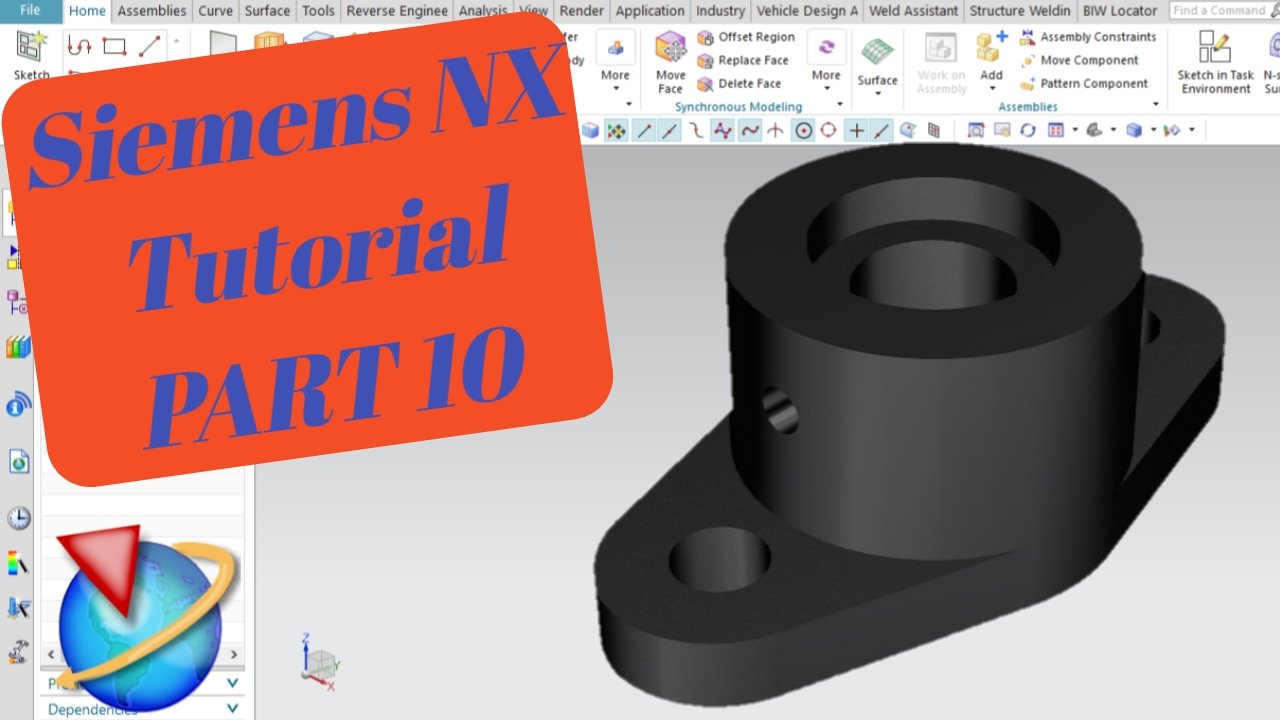The width and height of the screenshot is (1280, 720).
Task: Click the blue cube selection icon
Action: click(591, 130)
